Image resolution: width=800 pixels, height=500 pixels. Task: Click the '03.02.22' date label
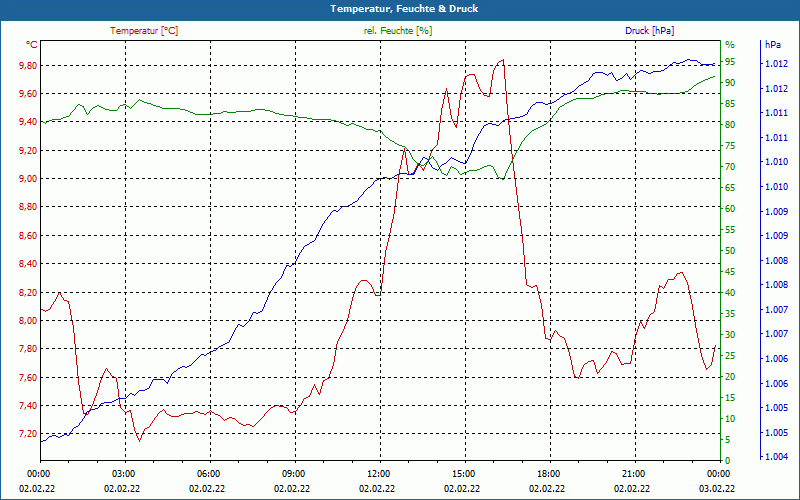(x=717, y=489)
